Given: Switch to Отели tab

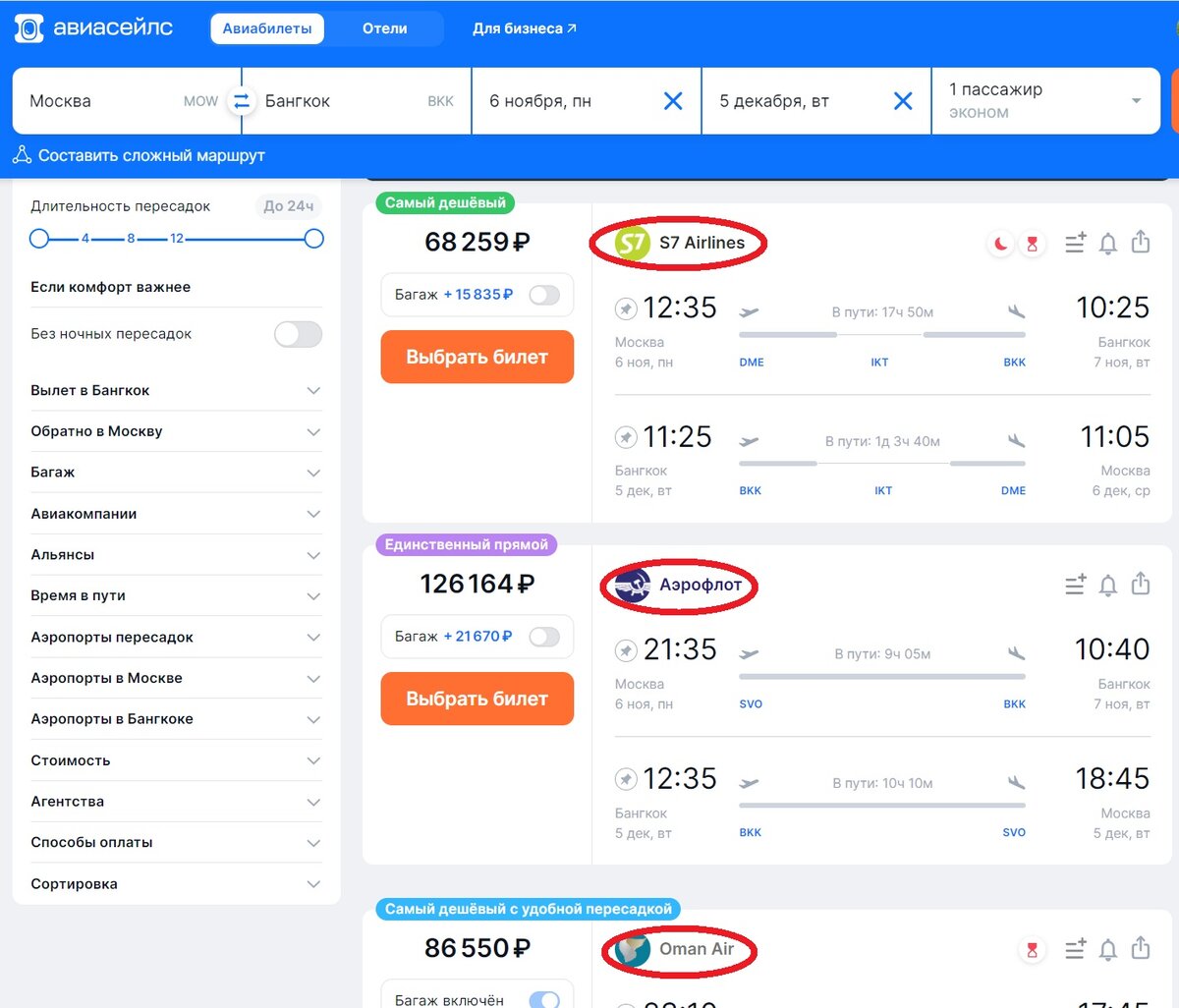Looking at the screenshot, I should 384,28.
